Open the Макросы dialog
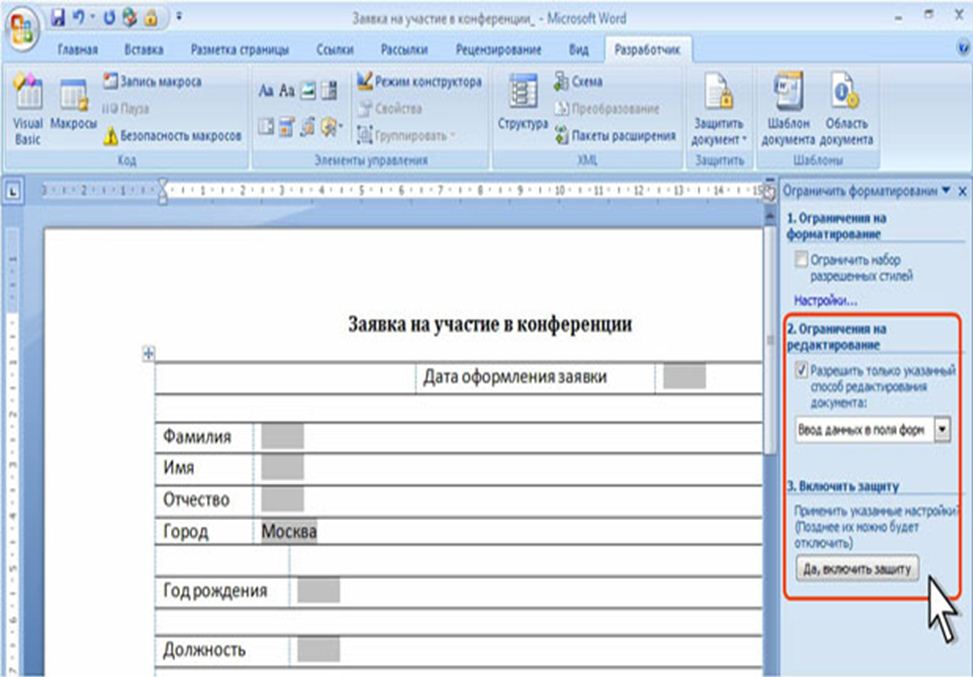This screenshot has height=677, width=973. coord(73,104)
